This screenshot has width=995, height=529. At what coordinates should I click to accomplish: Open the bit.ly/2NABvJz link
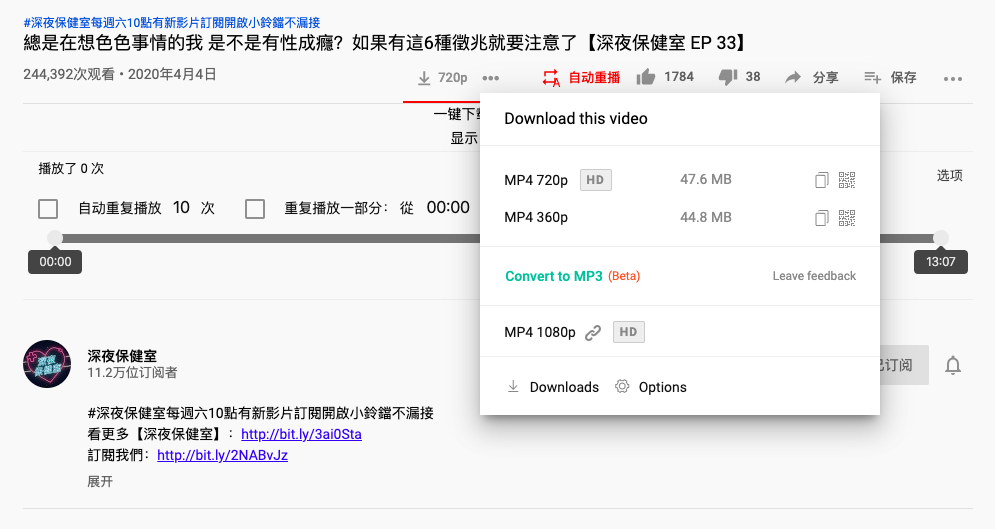point(223,455)
